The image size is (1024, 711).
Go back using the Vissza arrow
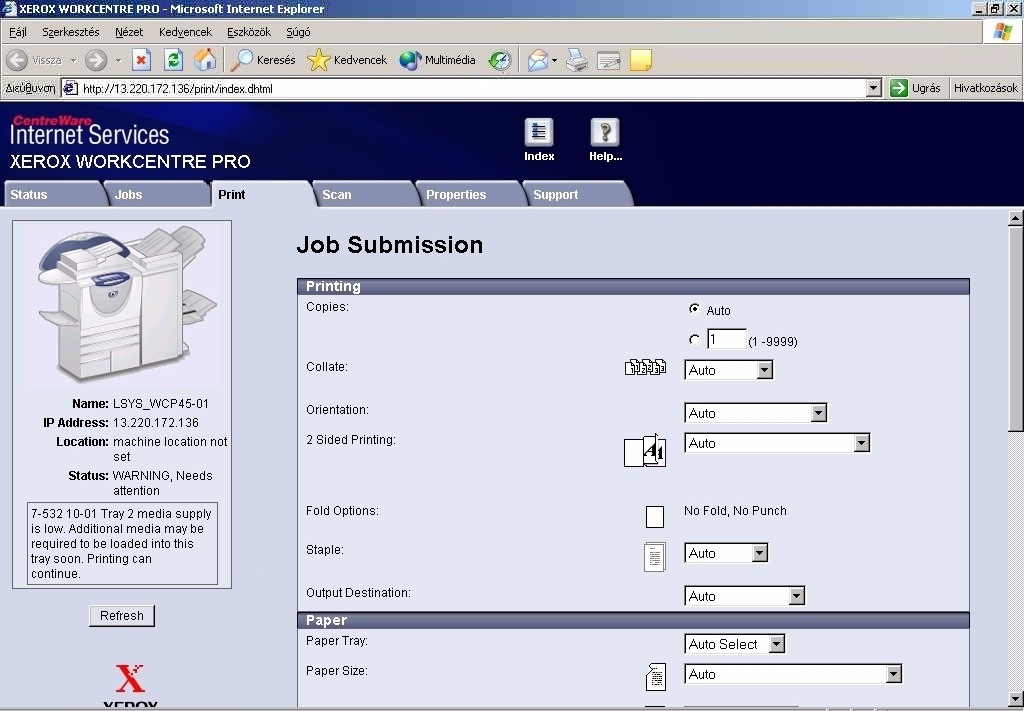[34, 60]
